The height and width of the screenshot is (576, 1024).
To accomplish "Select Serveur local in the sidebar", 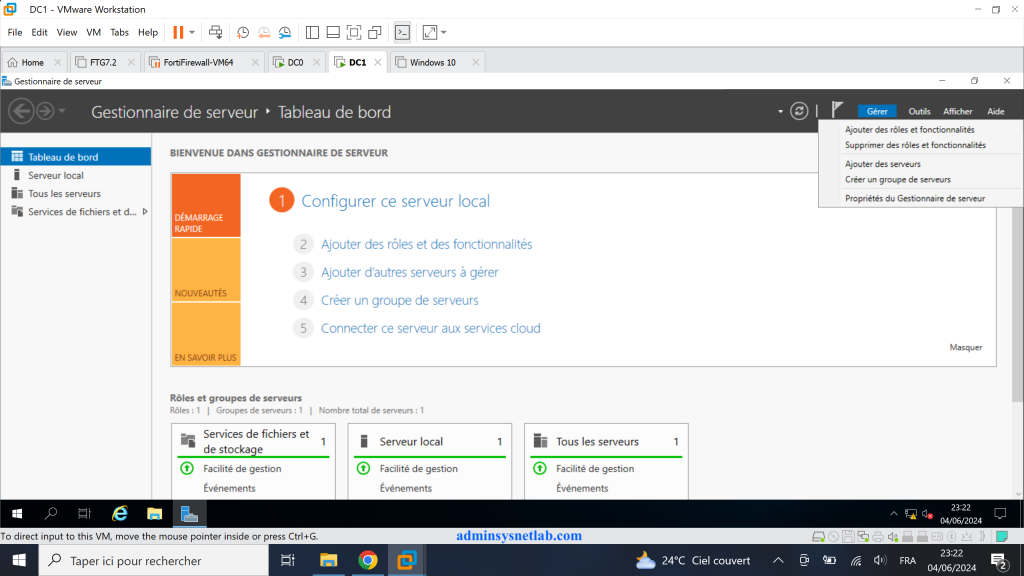I will [x=76, y=175].
